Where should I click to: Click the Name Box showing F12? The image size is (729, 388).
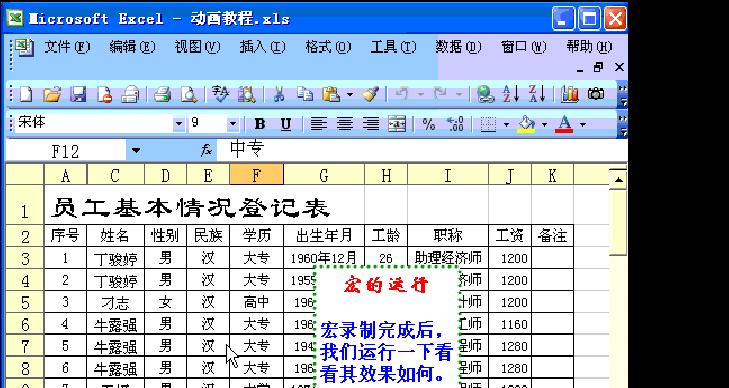point(66,151)
